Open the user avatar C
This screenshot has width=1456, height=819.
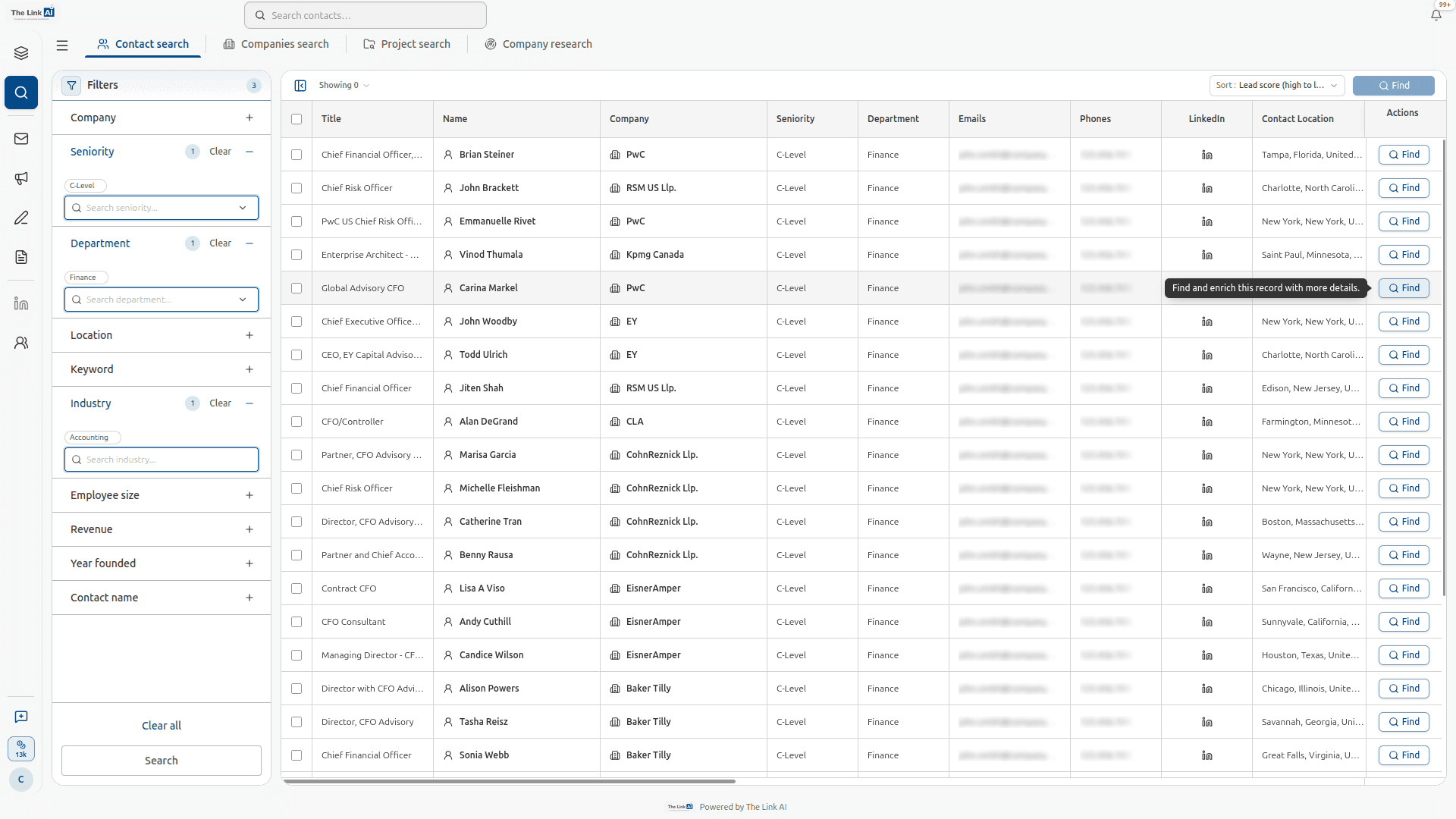coord(21,780)
